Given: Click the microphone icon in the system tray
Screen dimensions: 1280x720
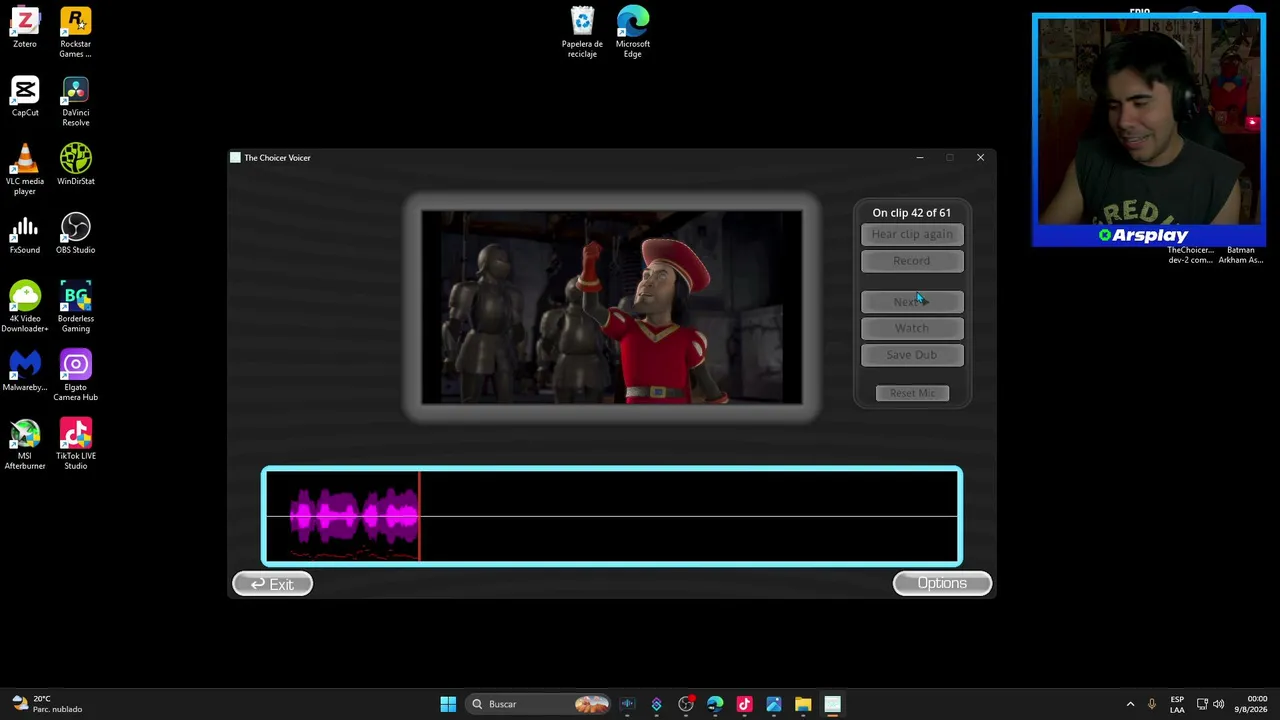Looking at the screenshot, I should coord(1152,704).
